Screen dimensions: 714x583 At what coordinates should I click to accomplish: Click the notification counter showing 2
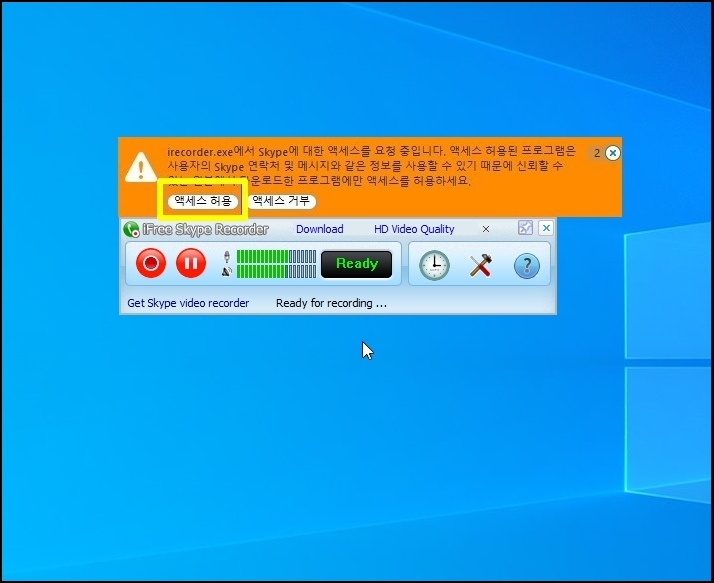coord(597,153)
